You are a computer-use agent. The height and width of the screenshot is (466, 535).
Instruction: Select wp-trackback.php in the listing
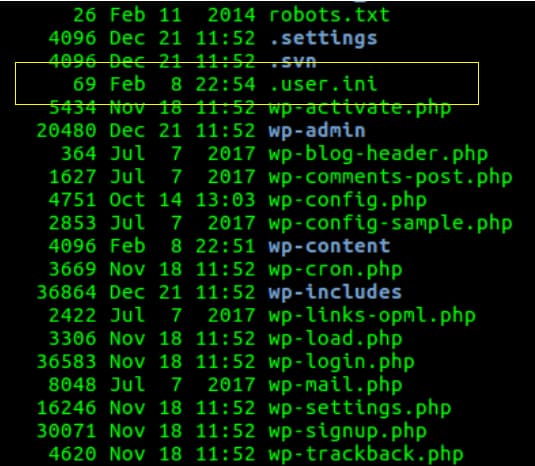coord(366,454)
